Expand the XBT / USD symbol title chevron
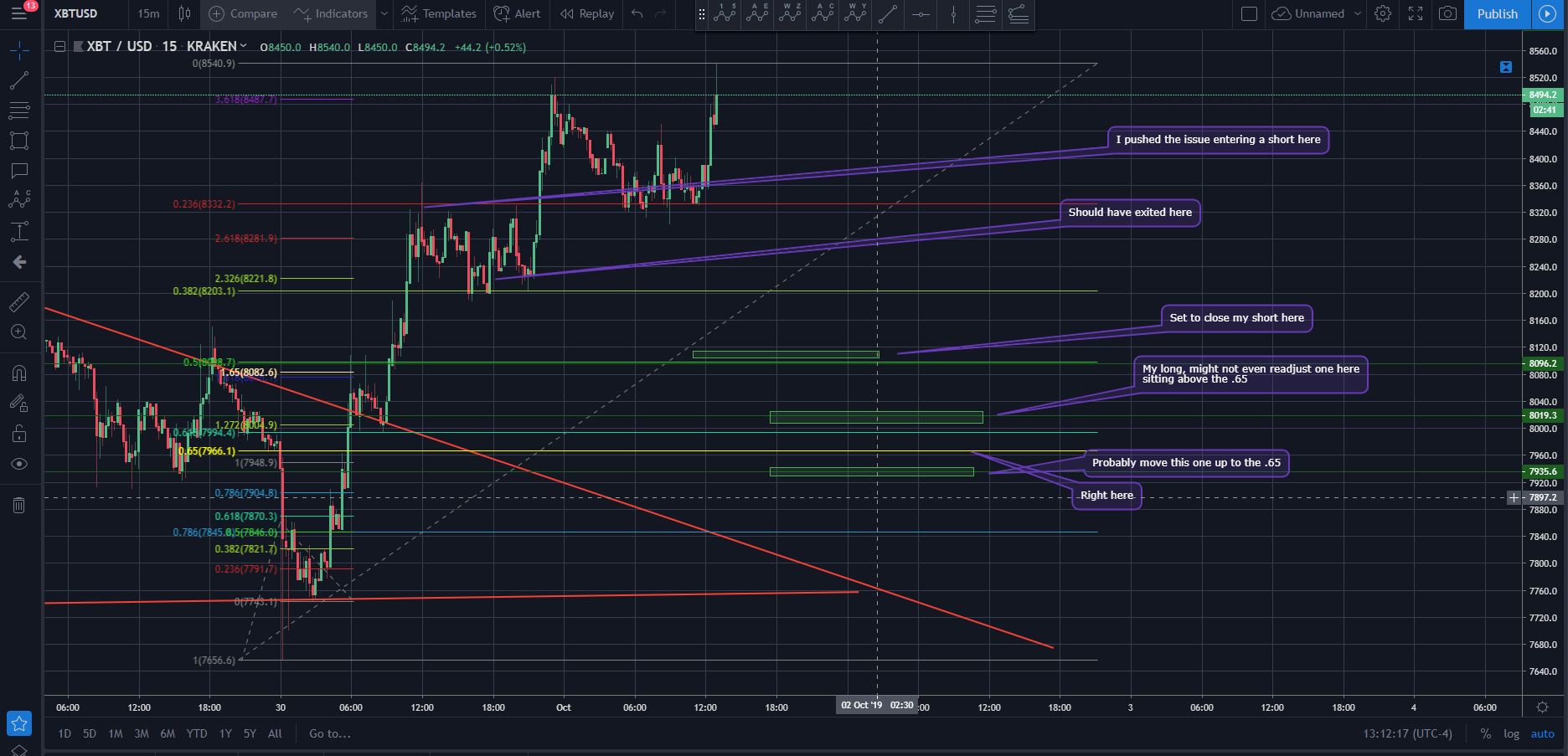The height and width of the screenshot is (756, 1568). click(x=244, y=46)
